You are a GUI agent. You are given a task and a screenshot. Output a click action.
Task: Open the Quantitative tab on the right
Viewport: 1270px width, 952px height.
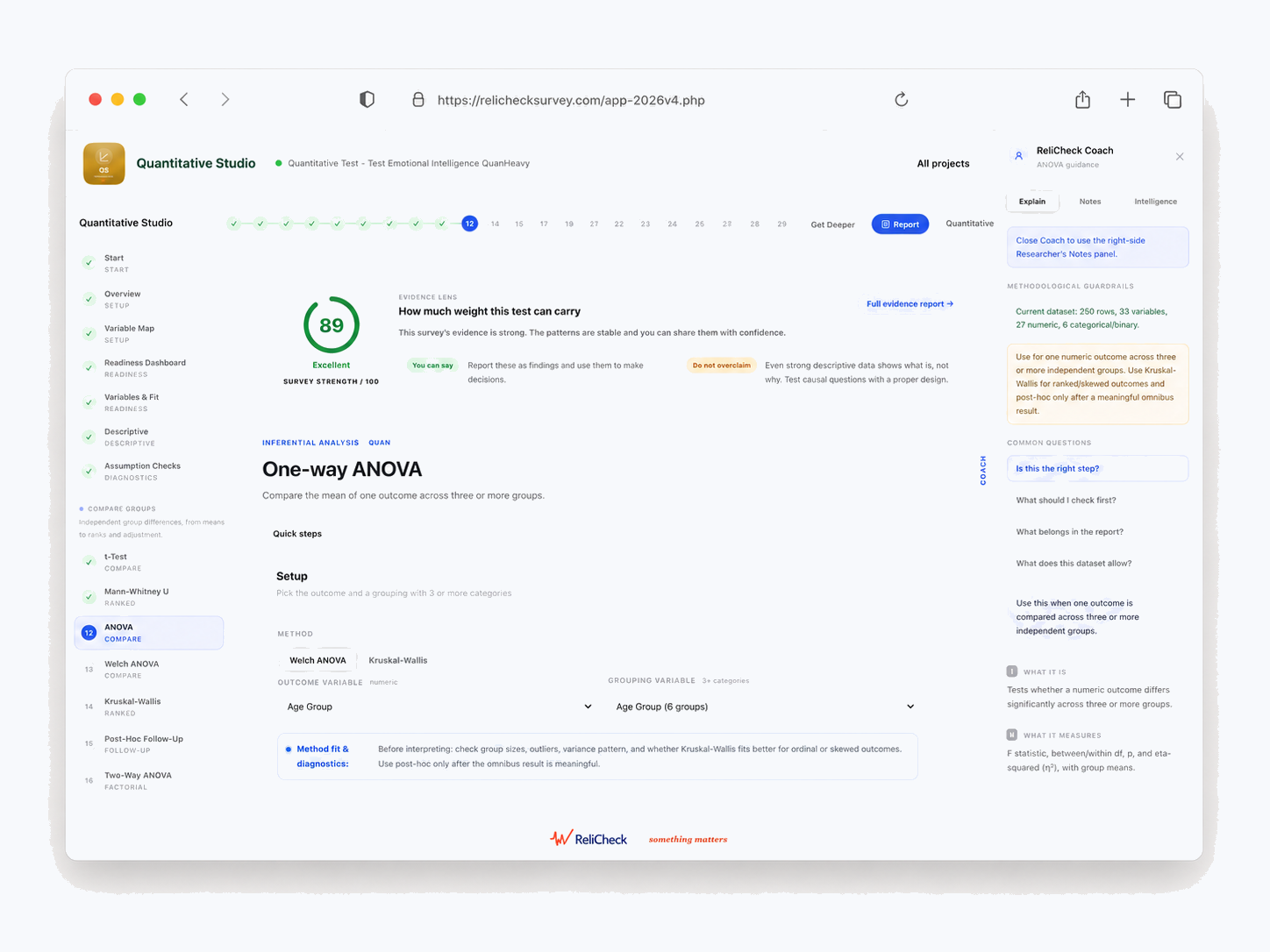pos(970,224)
